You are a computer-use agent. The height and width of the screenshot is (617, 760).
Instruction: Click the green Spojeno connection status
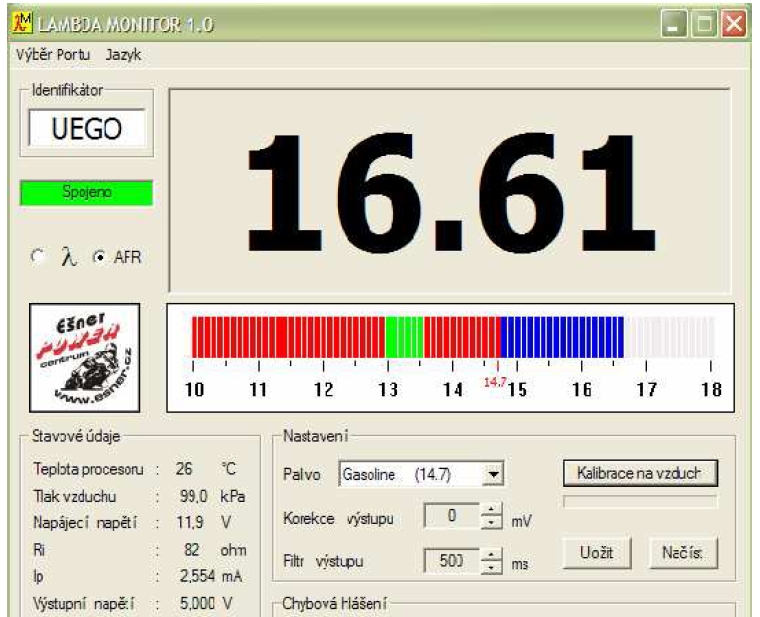point(86,192)
